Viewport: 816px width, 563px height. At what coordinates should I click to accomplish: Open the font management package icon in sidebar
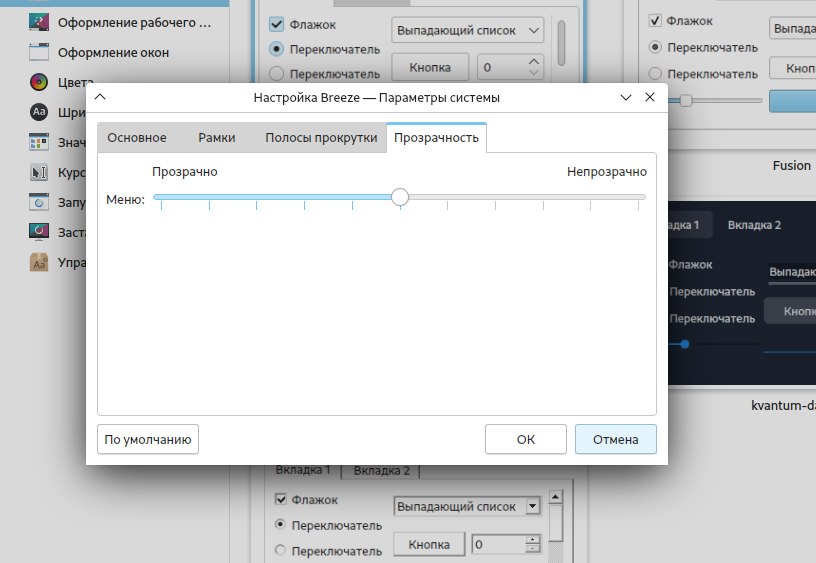pyautogui.click(x=39, y=262)
